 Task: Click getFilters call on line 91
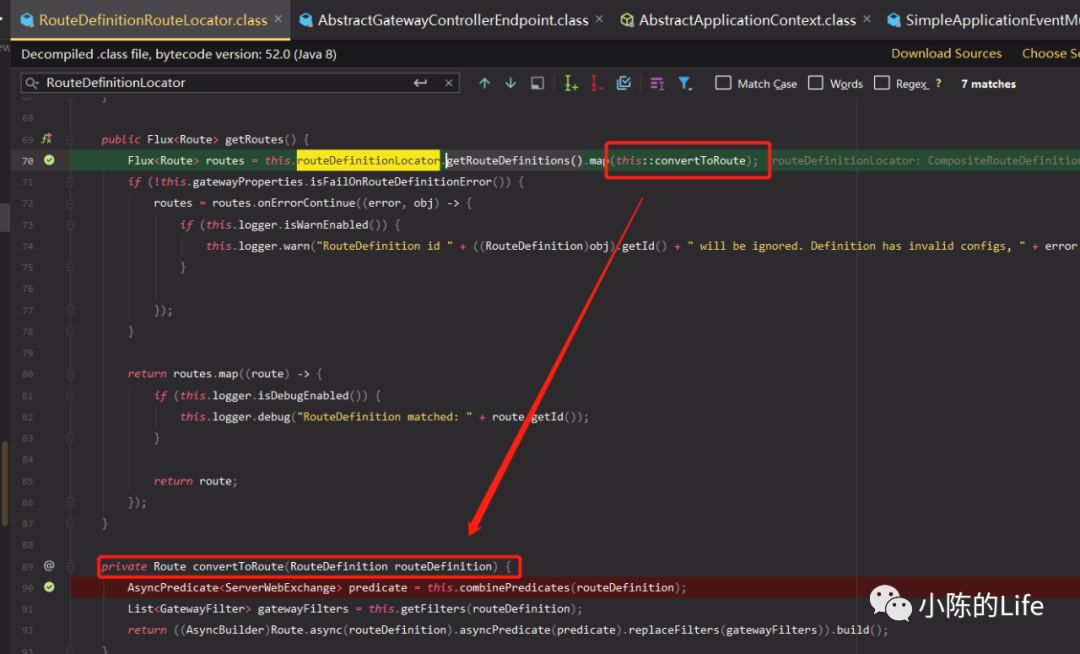(433, 609)
